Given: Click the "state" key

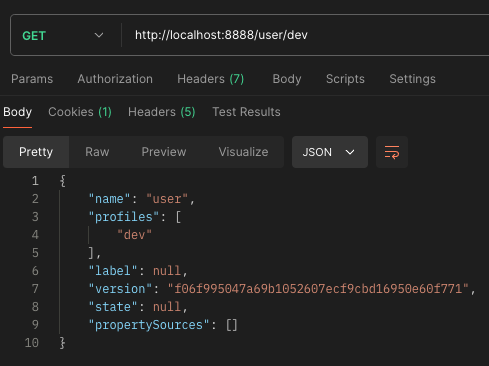Looking at the screenshot, I should pyautogui.click(x=113, y=307).
